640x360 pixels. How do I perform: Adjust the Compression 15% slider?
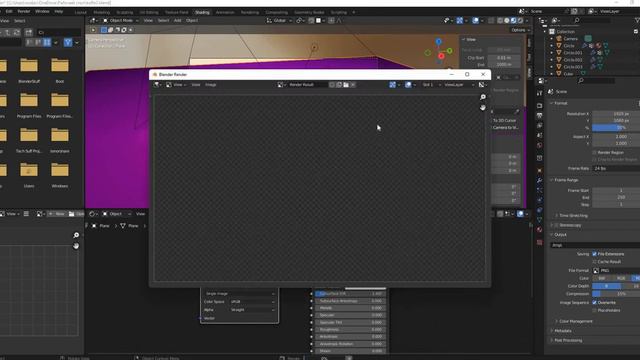616,294
